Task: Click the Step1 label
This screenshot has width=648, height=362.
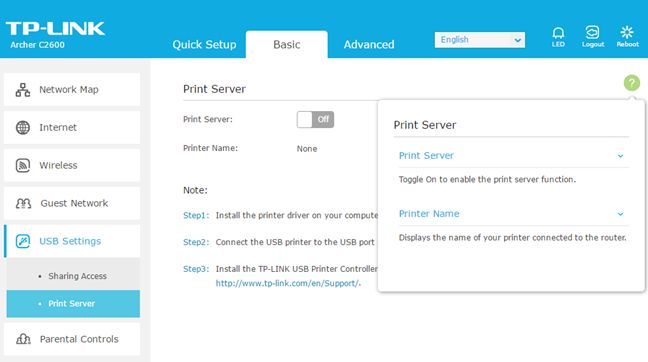Action: click(x=196, y=216)
